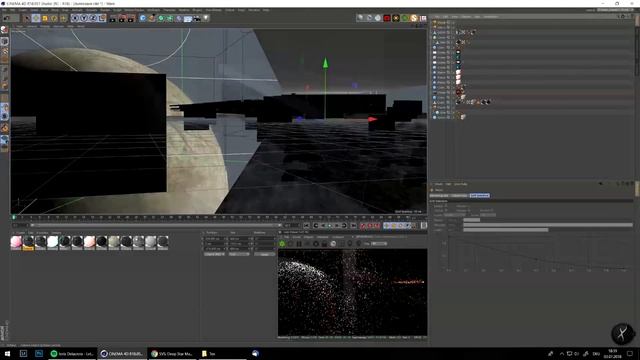
Task: Click the Octane Live Viewer render preview
Action: (353, 292)
